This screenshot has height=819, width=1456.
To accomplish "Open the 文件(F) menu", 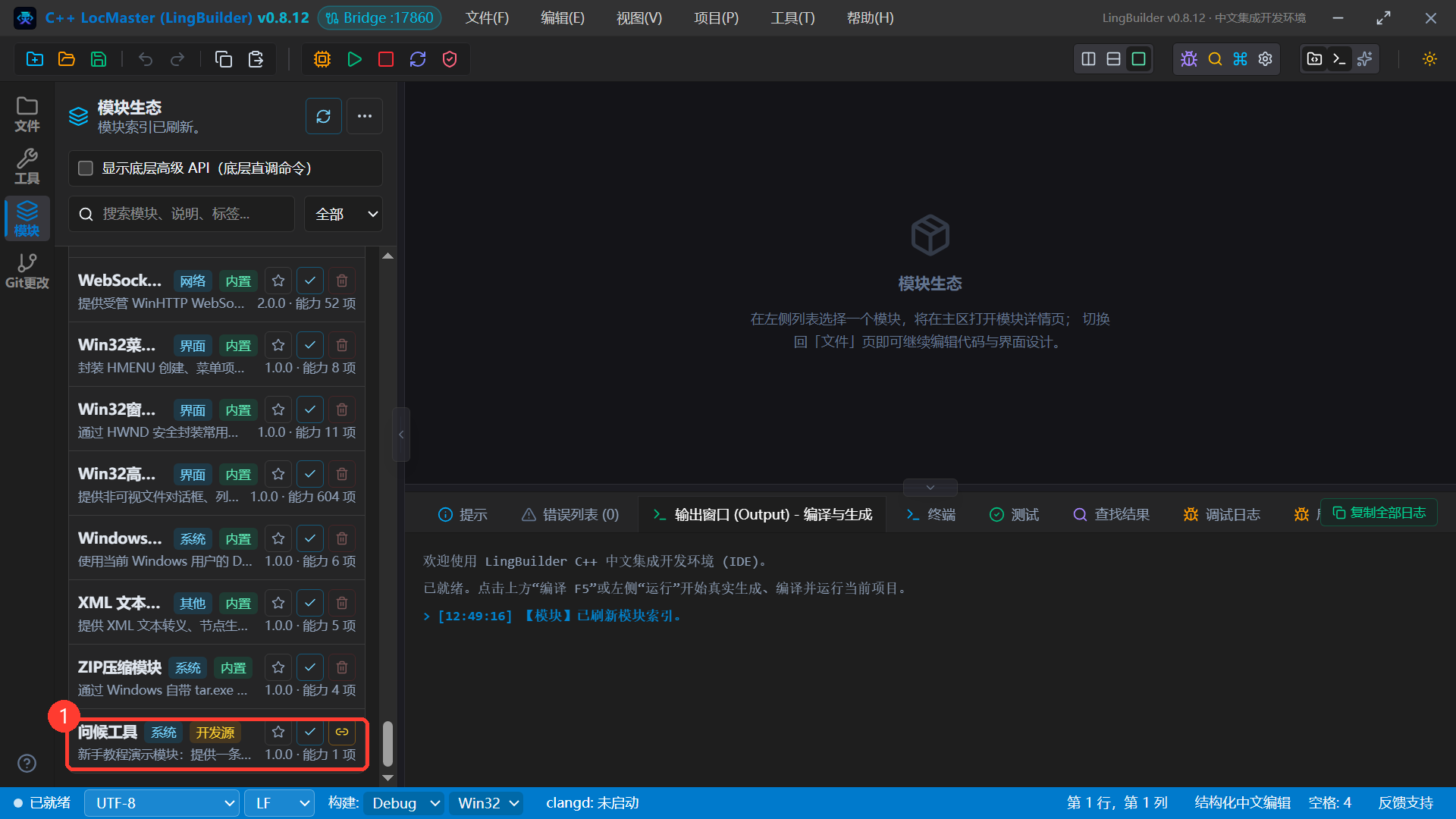I will point(487,17).
